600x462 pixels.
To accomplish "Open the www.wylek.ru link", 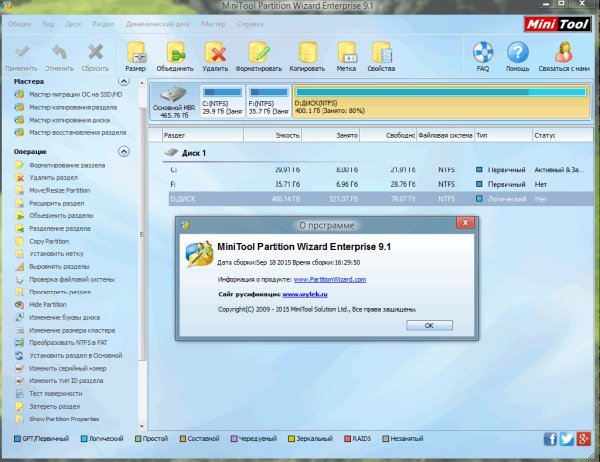I will tap(305, 294).
